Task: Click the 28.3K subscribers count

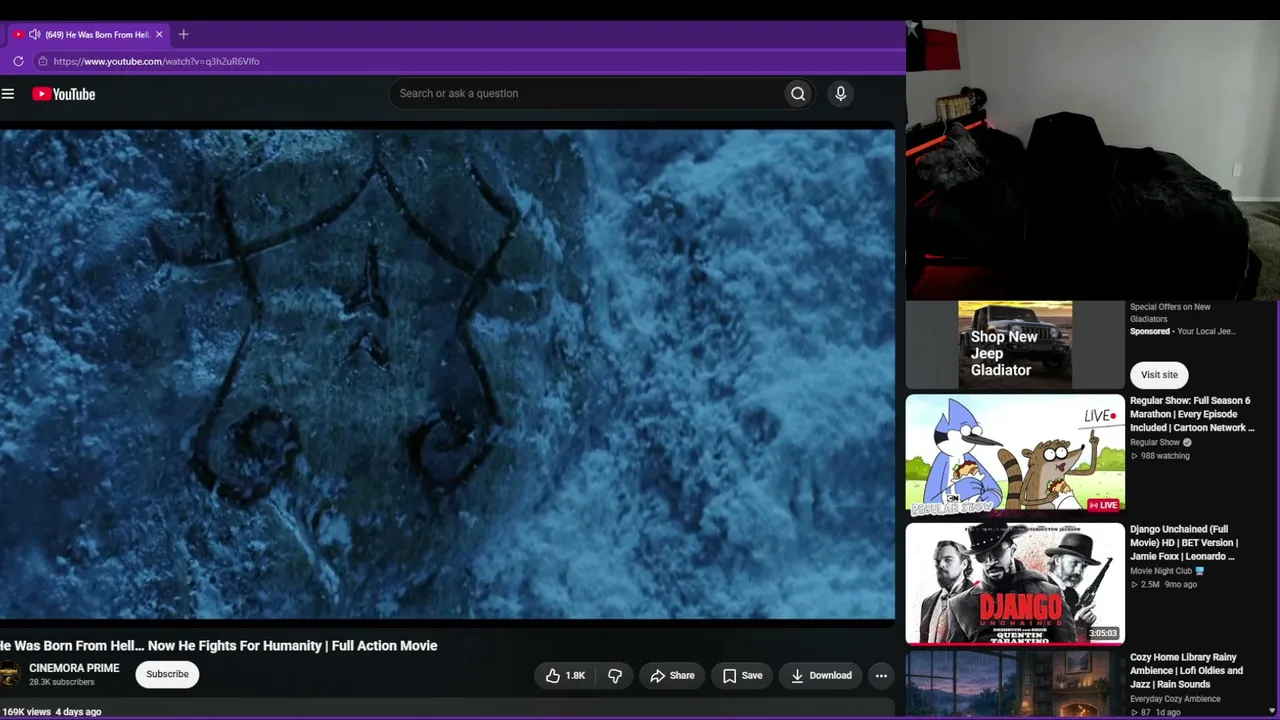Action: pos(62,683)
